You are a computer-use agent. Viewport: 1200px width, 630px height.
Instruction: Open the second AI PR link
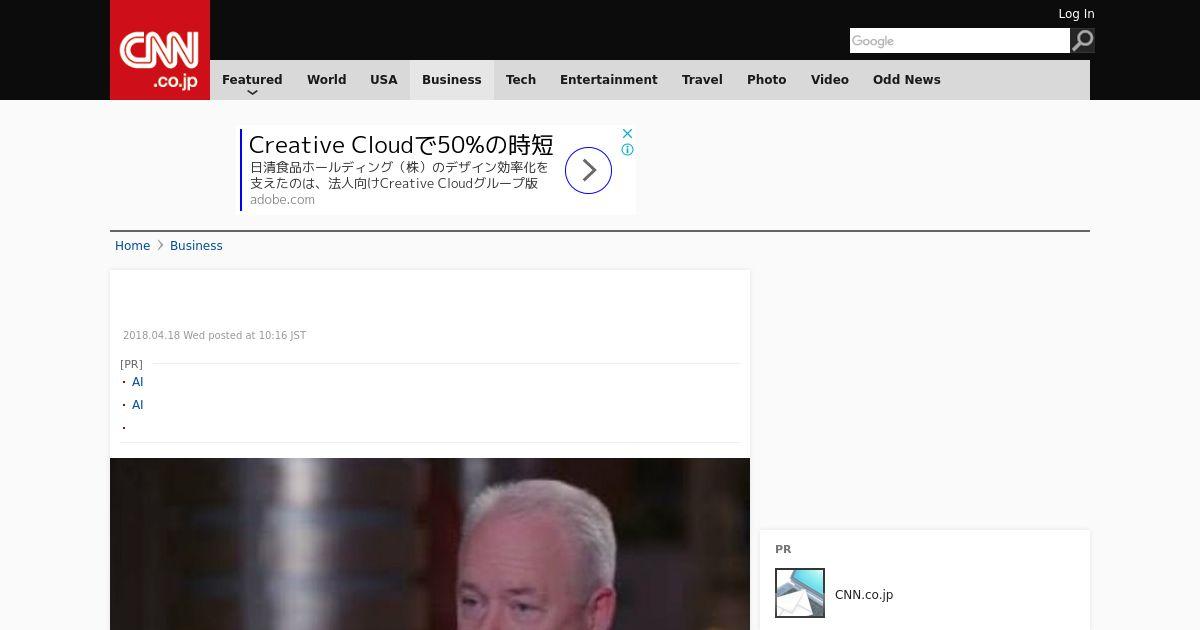pos(138,405)
